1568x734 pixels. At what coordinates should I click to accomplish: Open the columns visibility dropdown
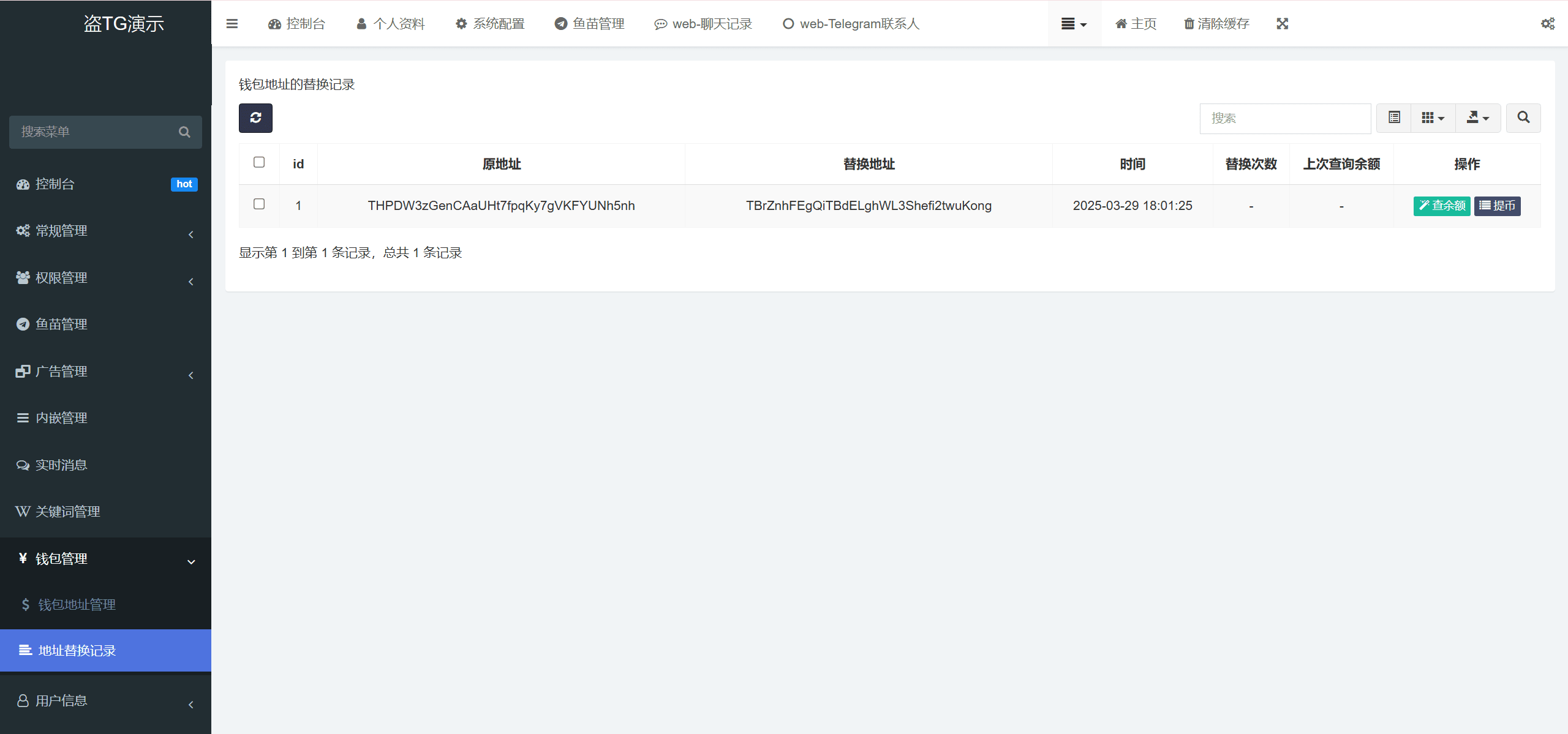pos(1432,118)
